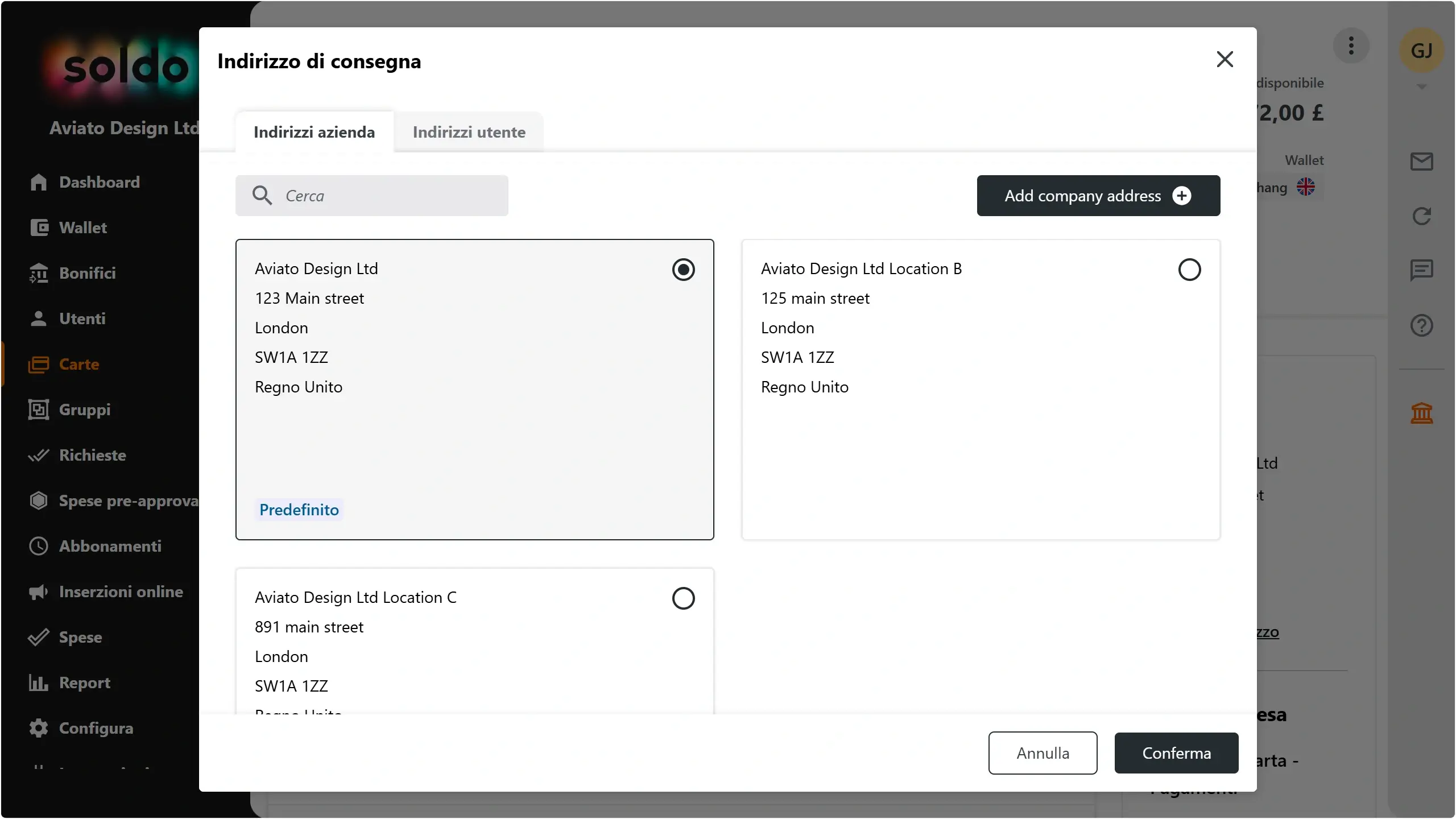Select Aviato Design Ltd Location B radio
The height and width of the screenshot is (819, 1456).
[x=1189, y=270]
